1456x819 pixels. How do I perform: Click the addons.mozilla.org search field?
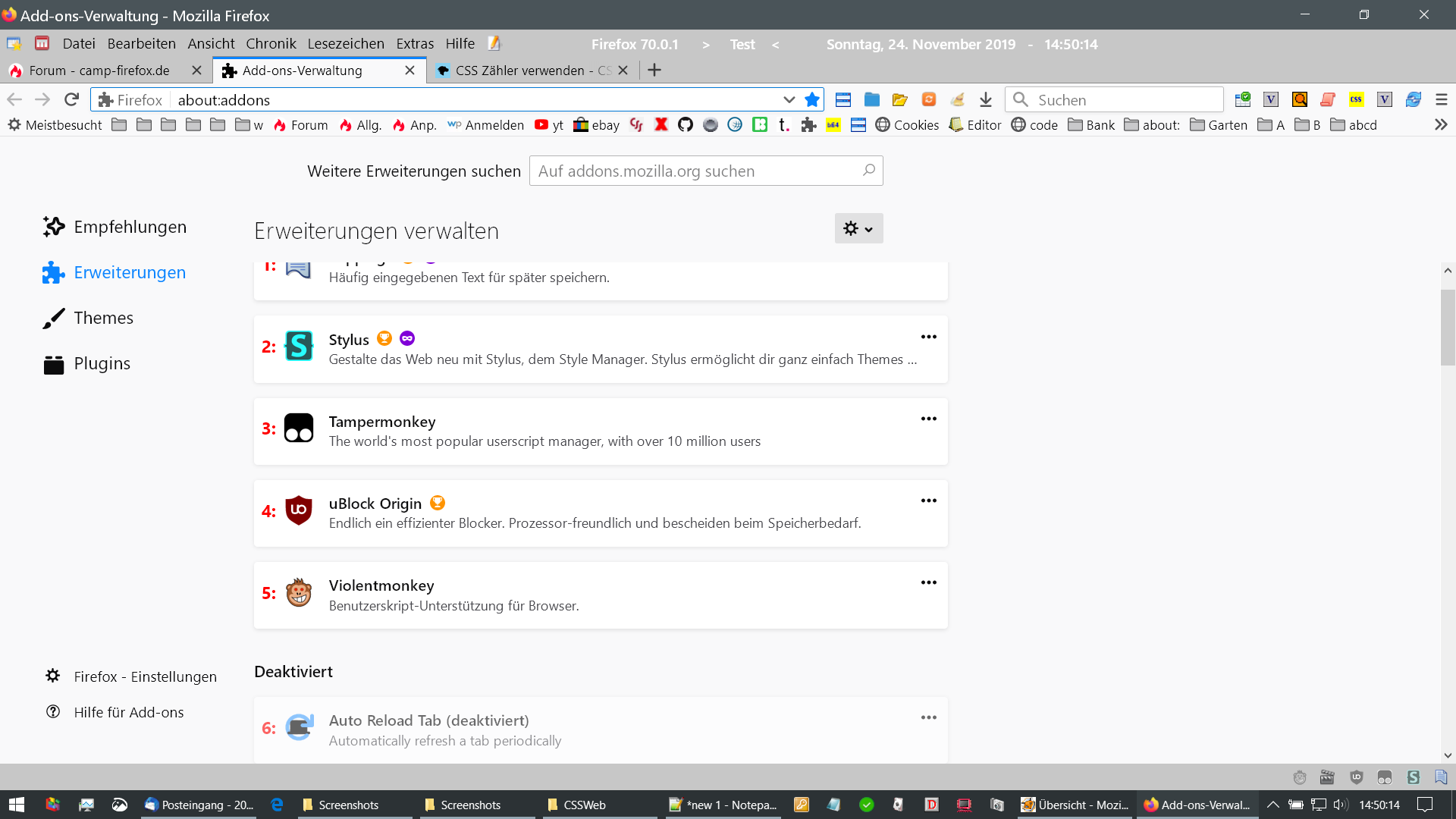pos(698,171)
